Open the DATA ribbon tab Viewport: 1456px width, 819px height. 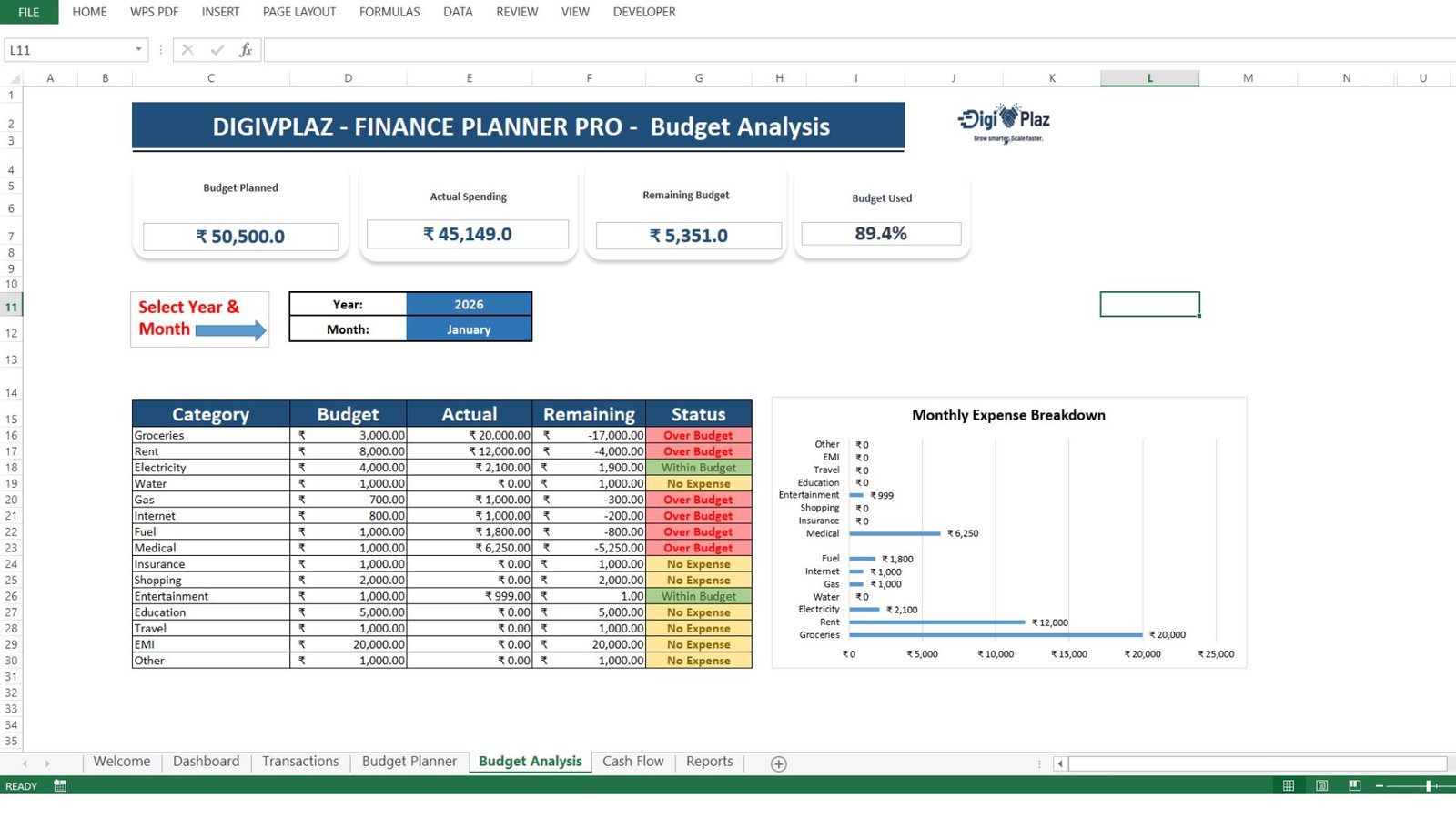[458, 12]
